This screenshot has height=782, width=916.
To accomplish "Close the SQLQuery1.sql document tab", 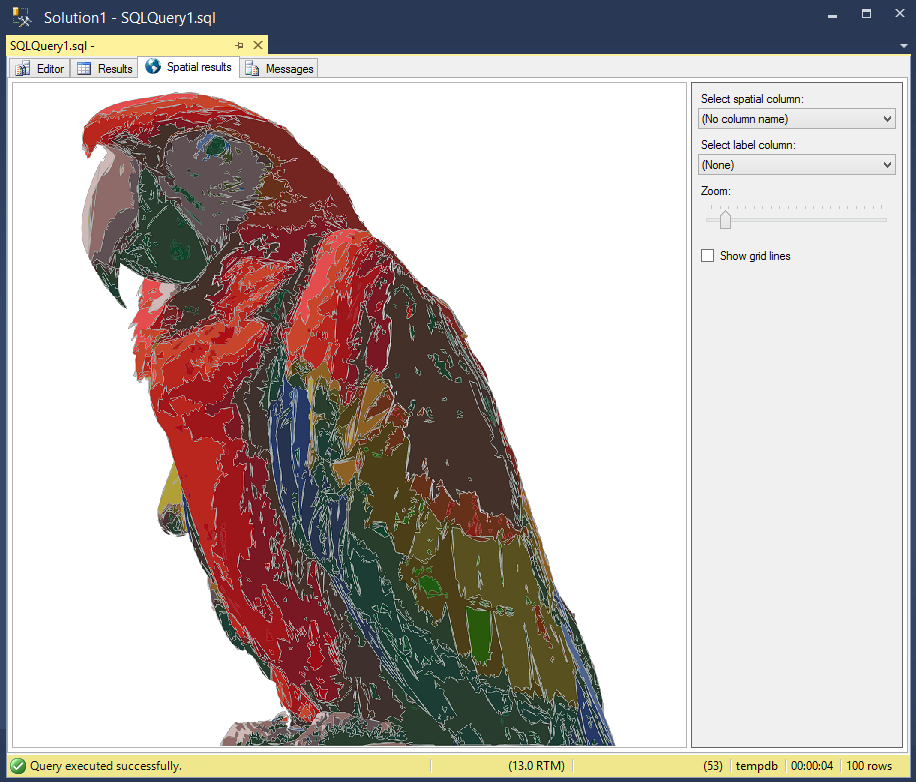I will pyautogui.click(x=258, y=44).
